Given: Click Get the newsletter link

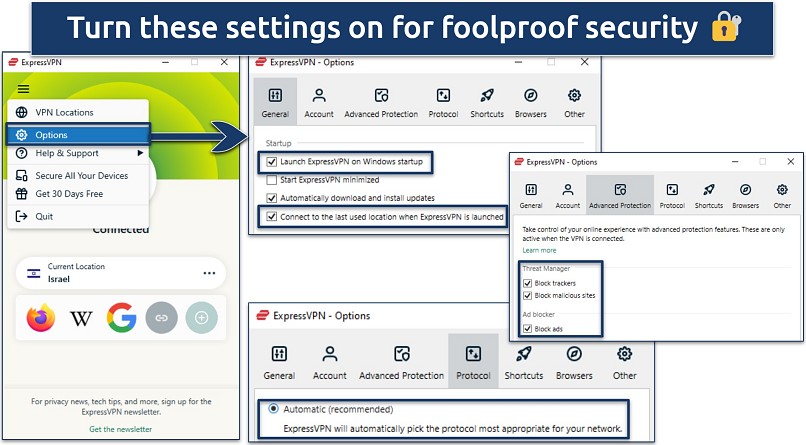Looking at the screenshot, I should (x=121, y=429).
